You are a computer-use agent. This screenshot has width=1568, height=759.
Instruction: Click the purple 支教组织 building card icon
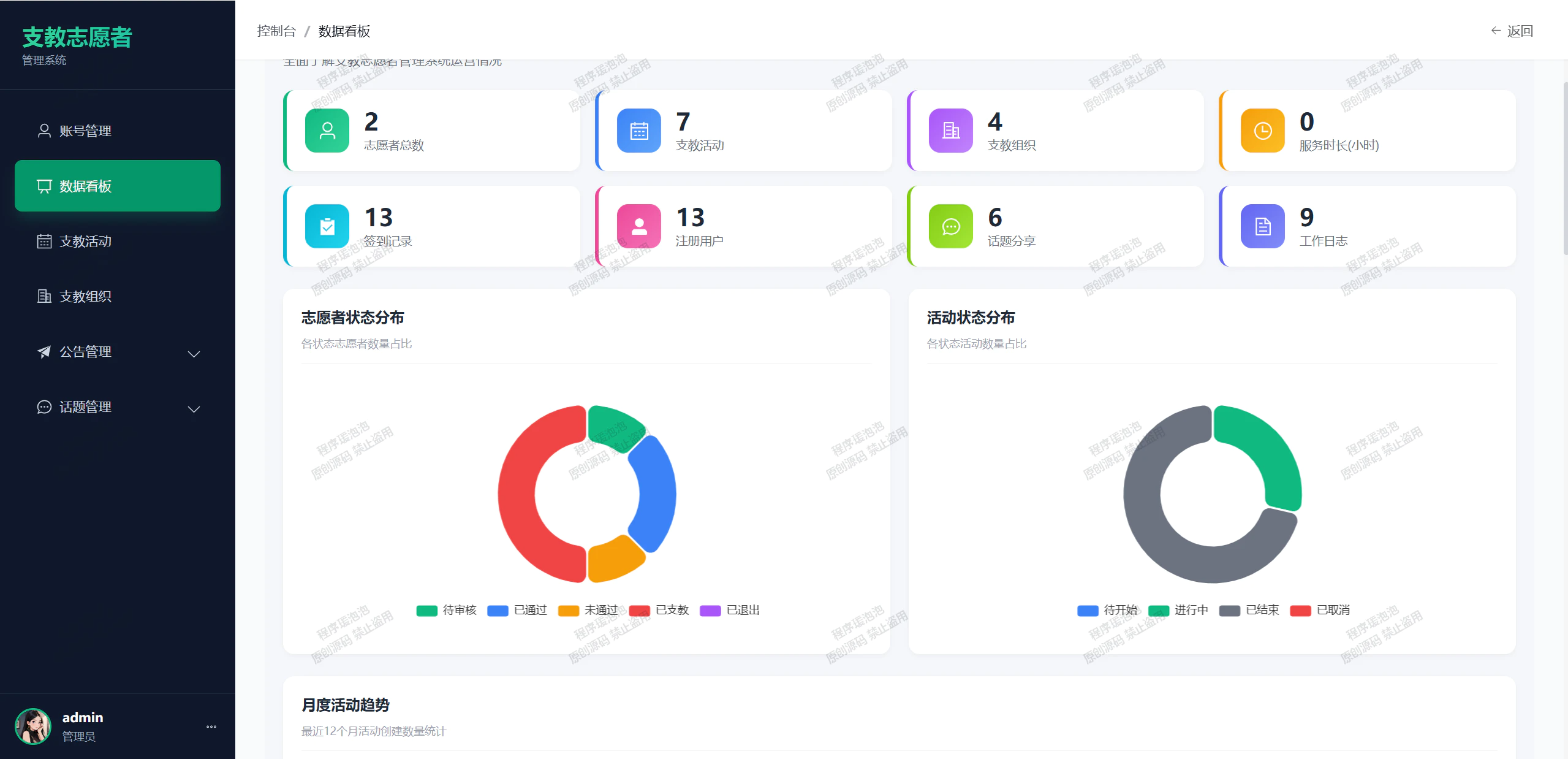point(951,131)
